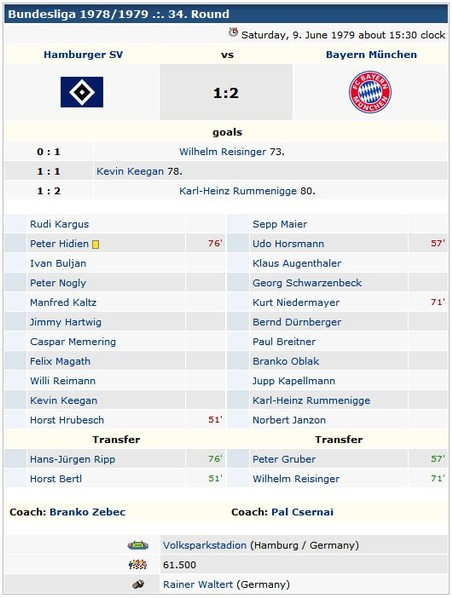This screenshot has height=598, width=452.
Task: Select Karl-Heinz Rummenigge in the goals list
Action: pyautogui.click(x=238, y=191)
